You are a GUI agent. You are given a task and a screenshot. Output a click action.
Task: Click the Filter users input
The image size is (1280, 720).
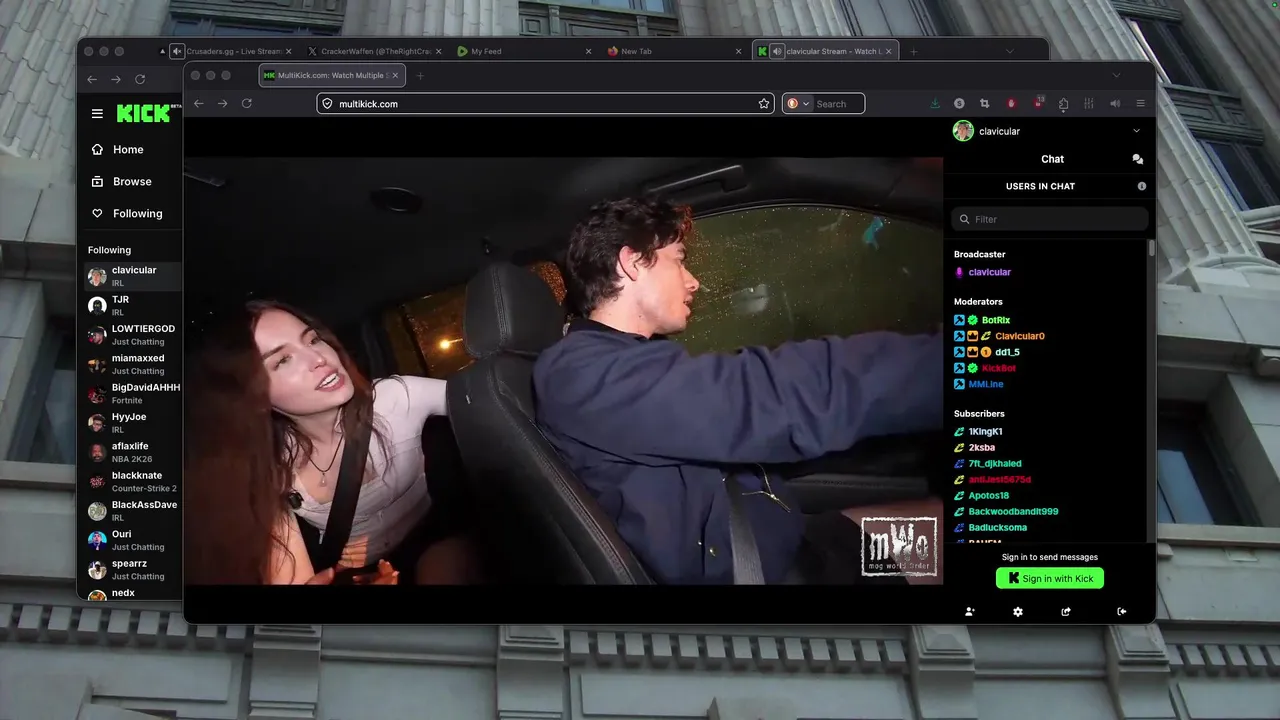(x=1050, y=219)
